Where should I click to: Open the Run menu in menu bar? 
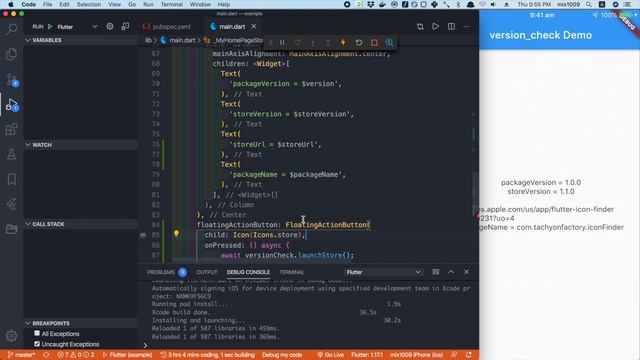point(148,4)
